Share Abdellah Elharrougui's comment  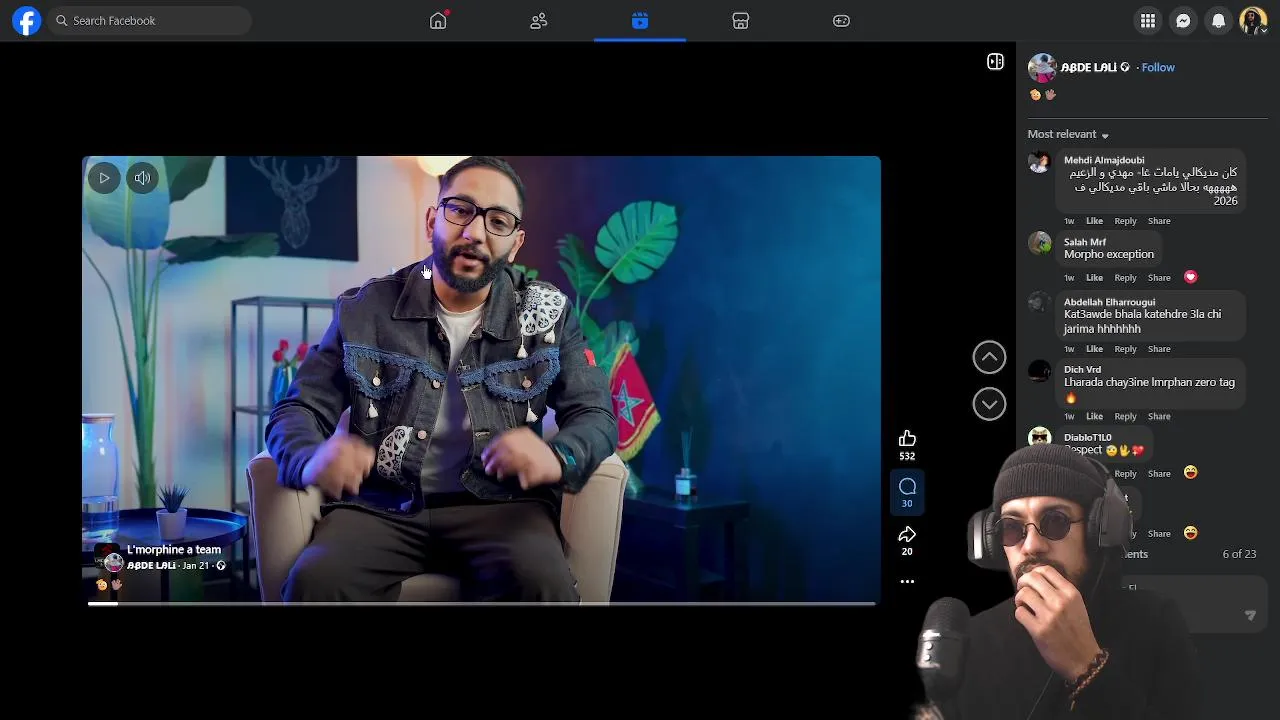[1159, 349]
